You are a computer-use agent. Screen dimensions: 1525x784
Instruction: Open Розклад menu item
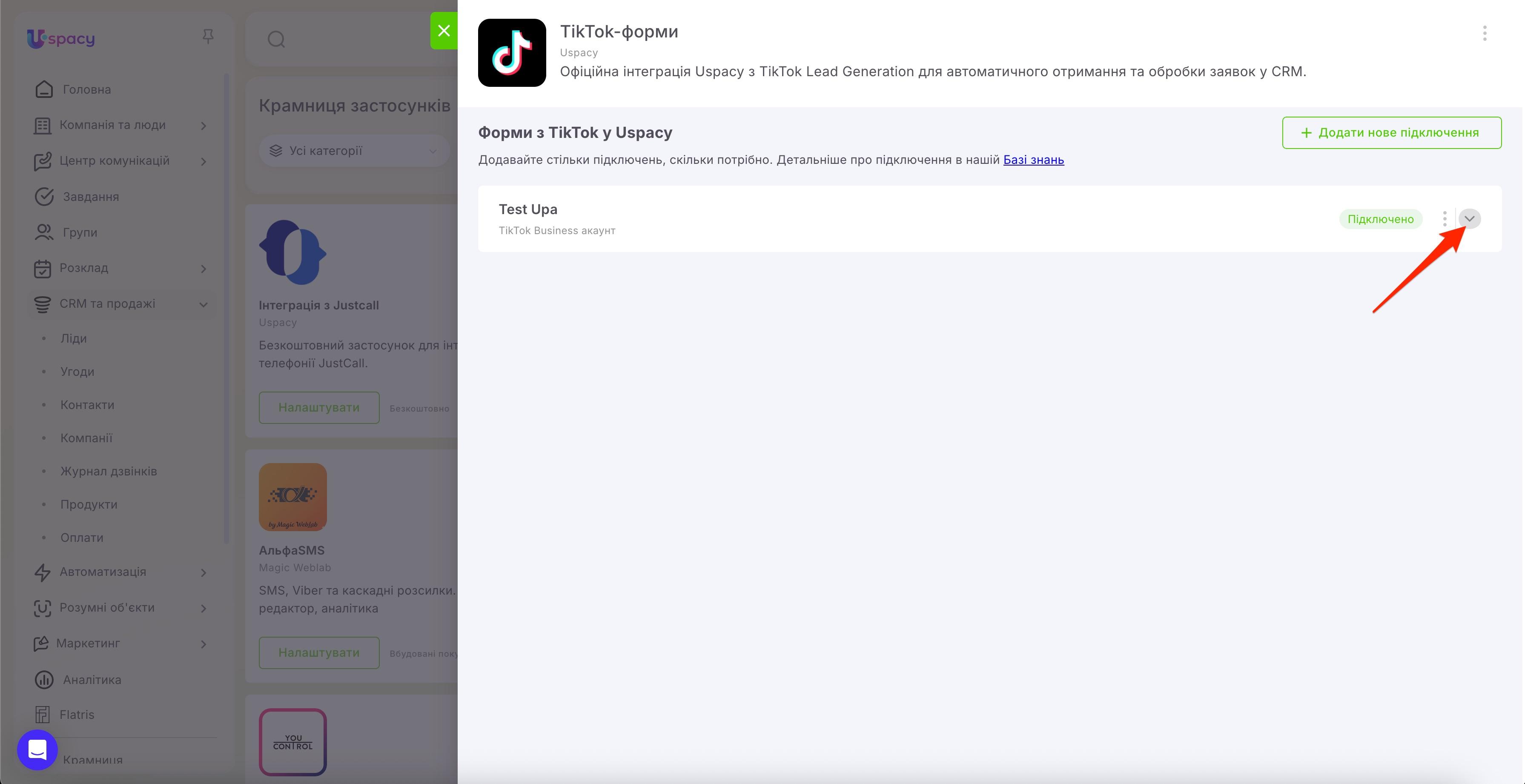(83, 268)
